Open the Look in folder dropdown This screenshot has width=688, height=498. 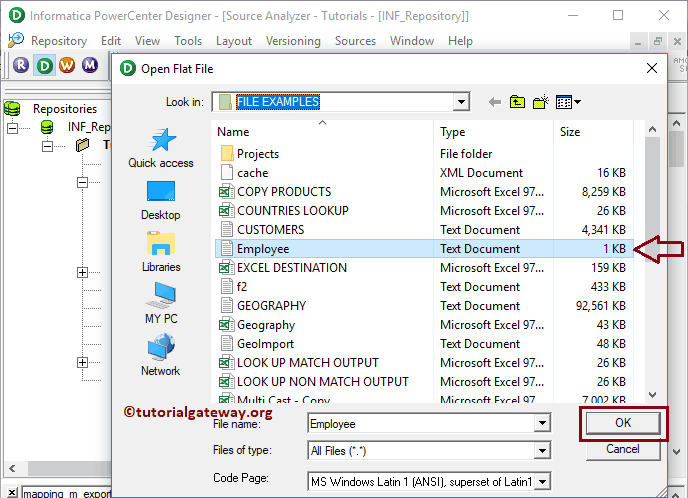(461, 102)
